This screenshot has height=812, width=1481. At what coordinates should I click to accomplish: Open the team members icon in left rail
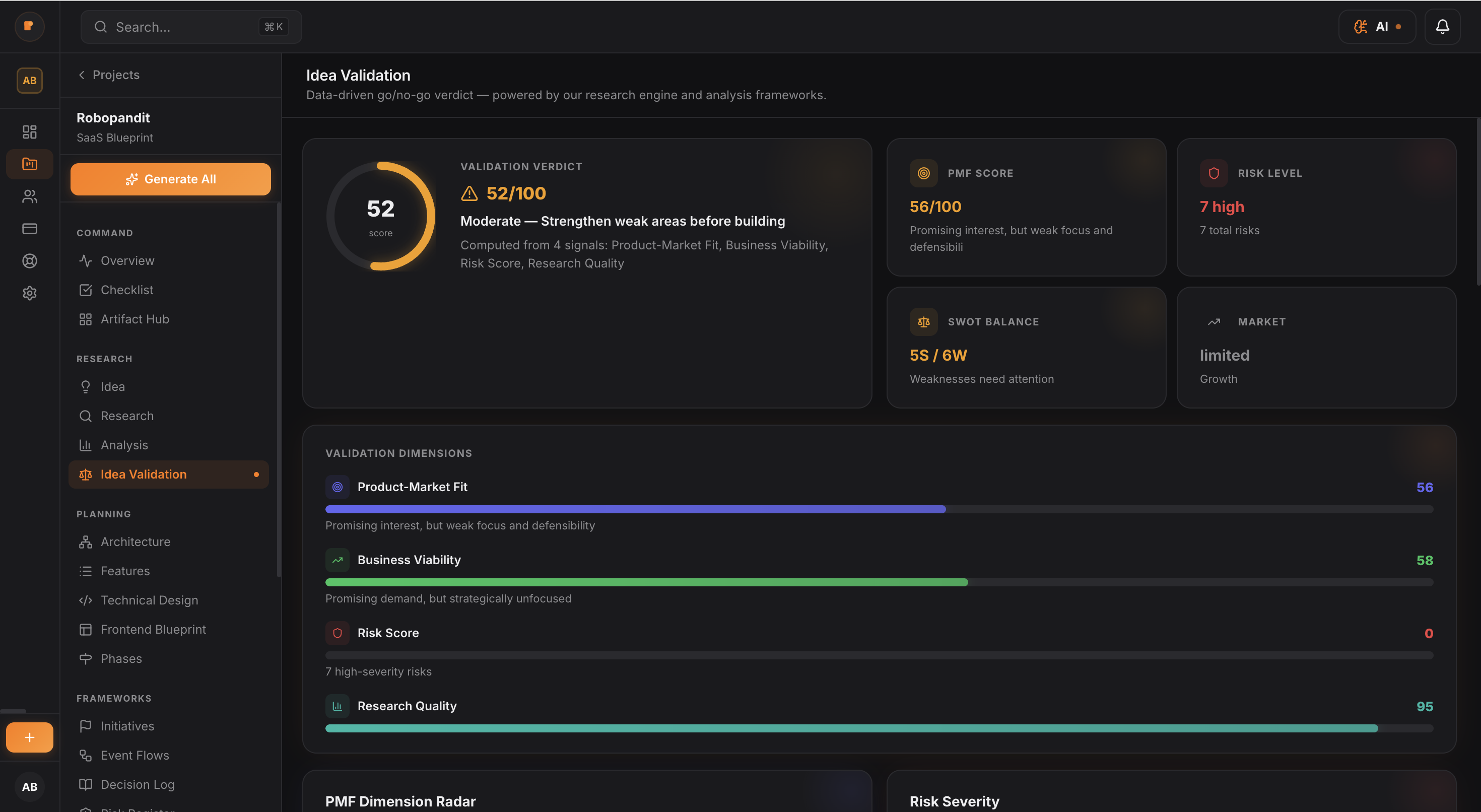point(29,196)
